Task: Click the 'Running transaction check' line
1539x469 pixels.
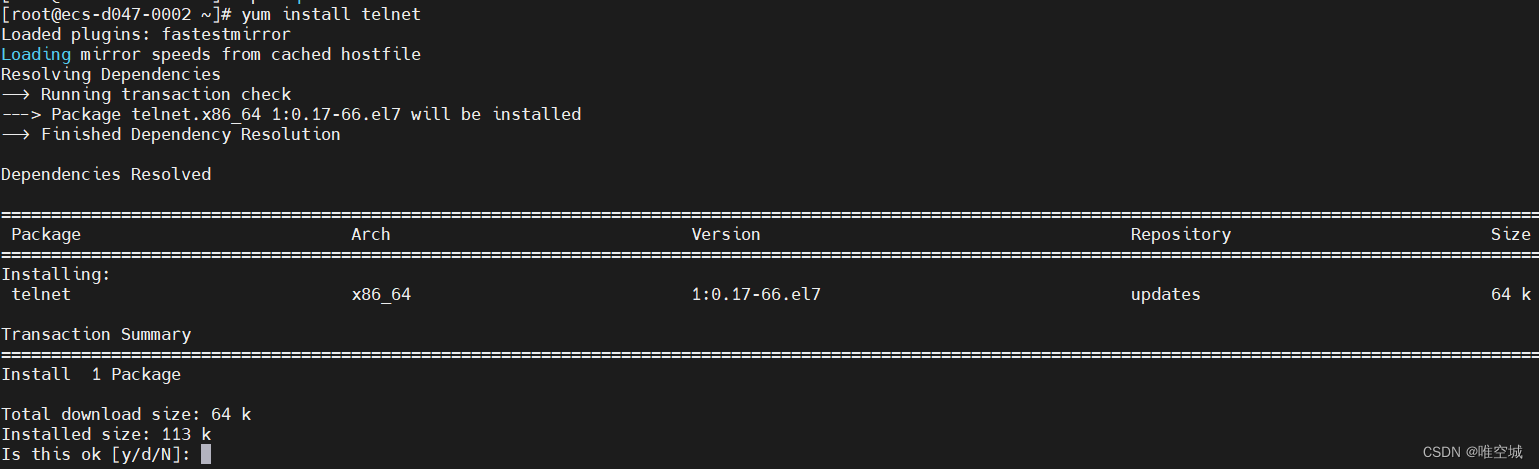Action: click(x=166, y=94)
